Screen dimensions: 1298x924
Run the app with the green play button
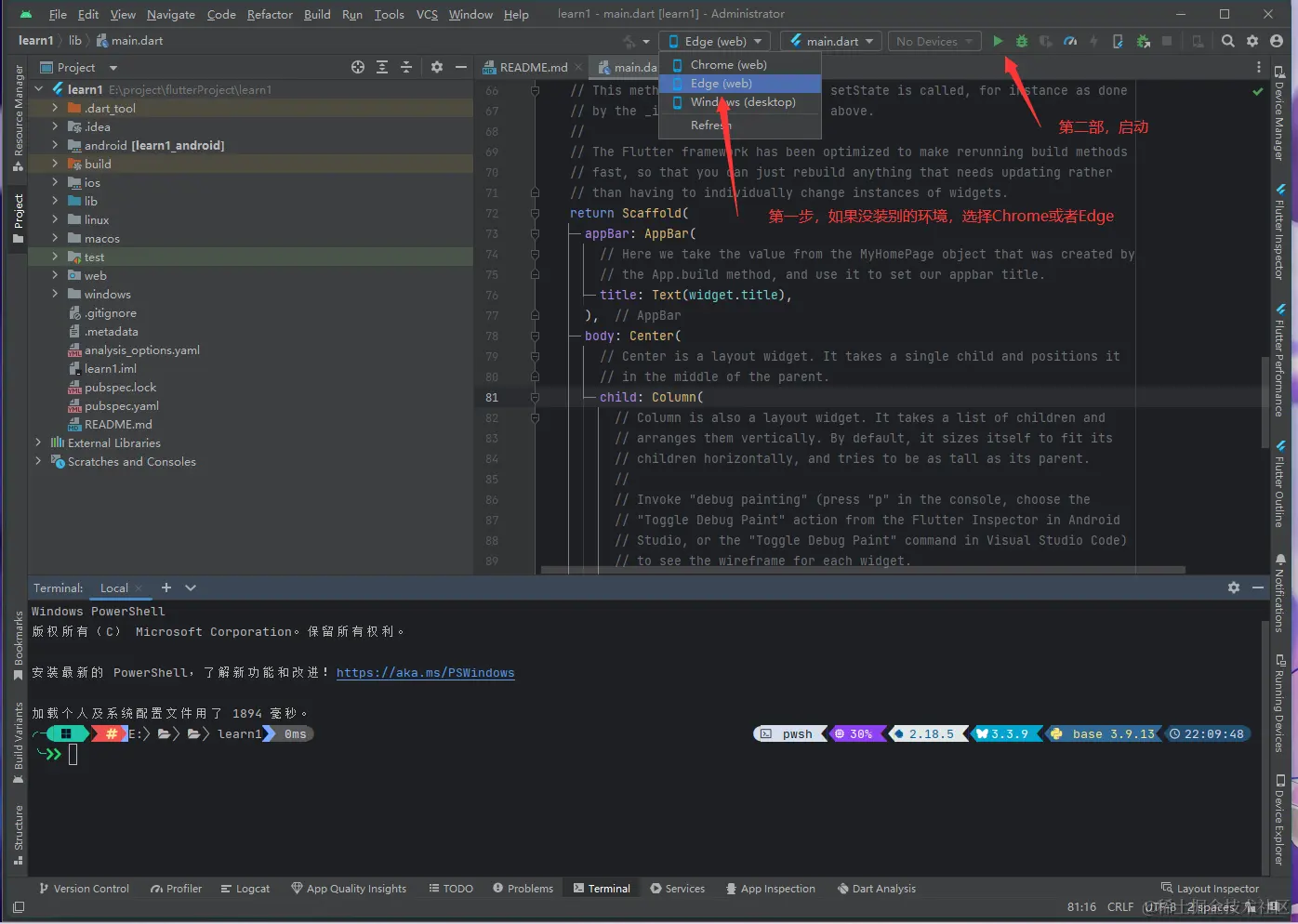[x=998, y=41]
